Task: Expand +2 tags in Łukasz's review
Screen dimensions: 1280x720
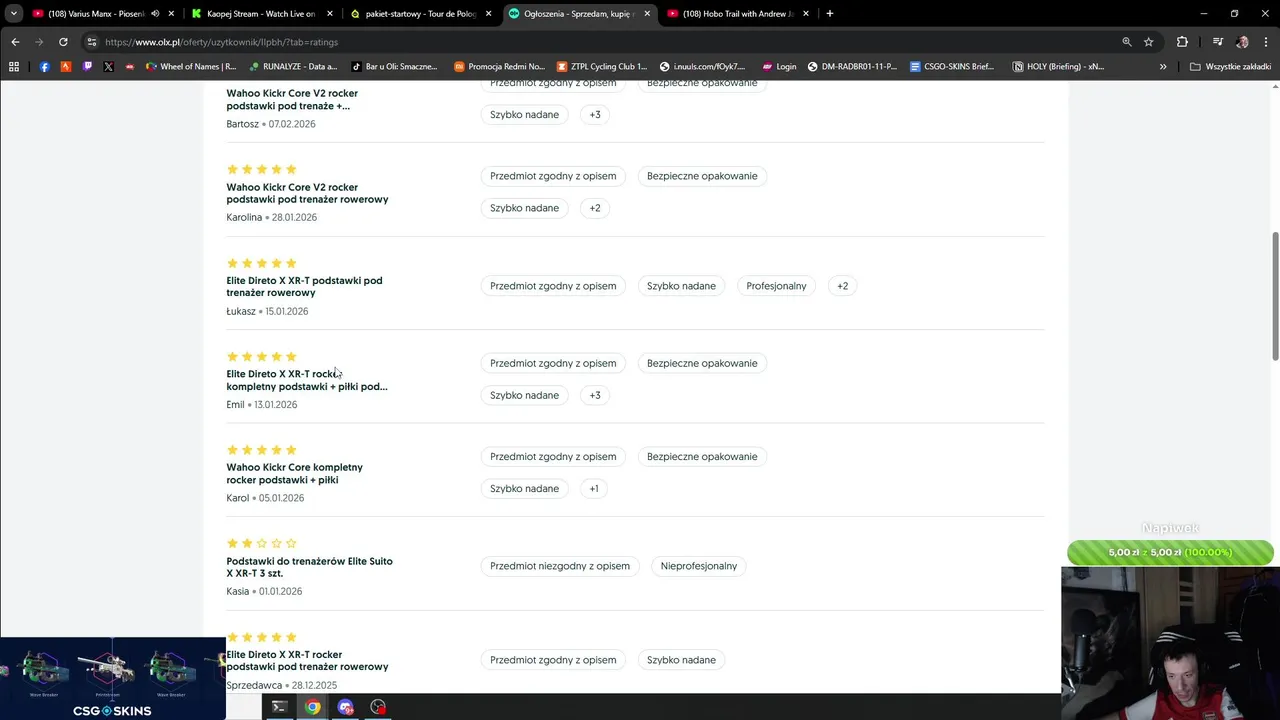Action: click(843, 286)
